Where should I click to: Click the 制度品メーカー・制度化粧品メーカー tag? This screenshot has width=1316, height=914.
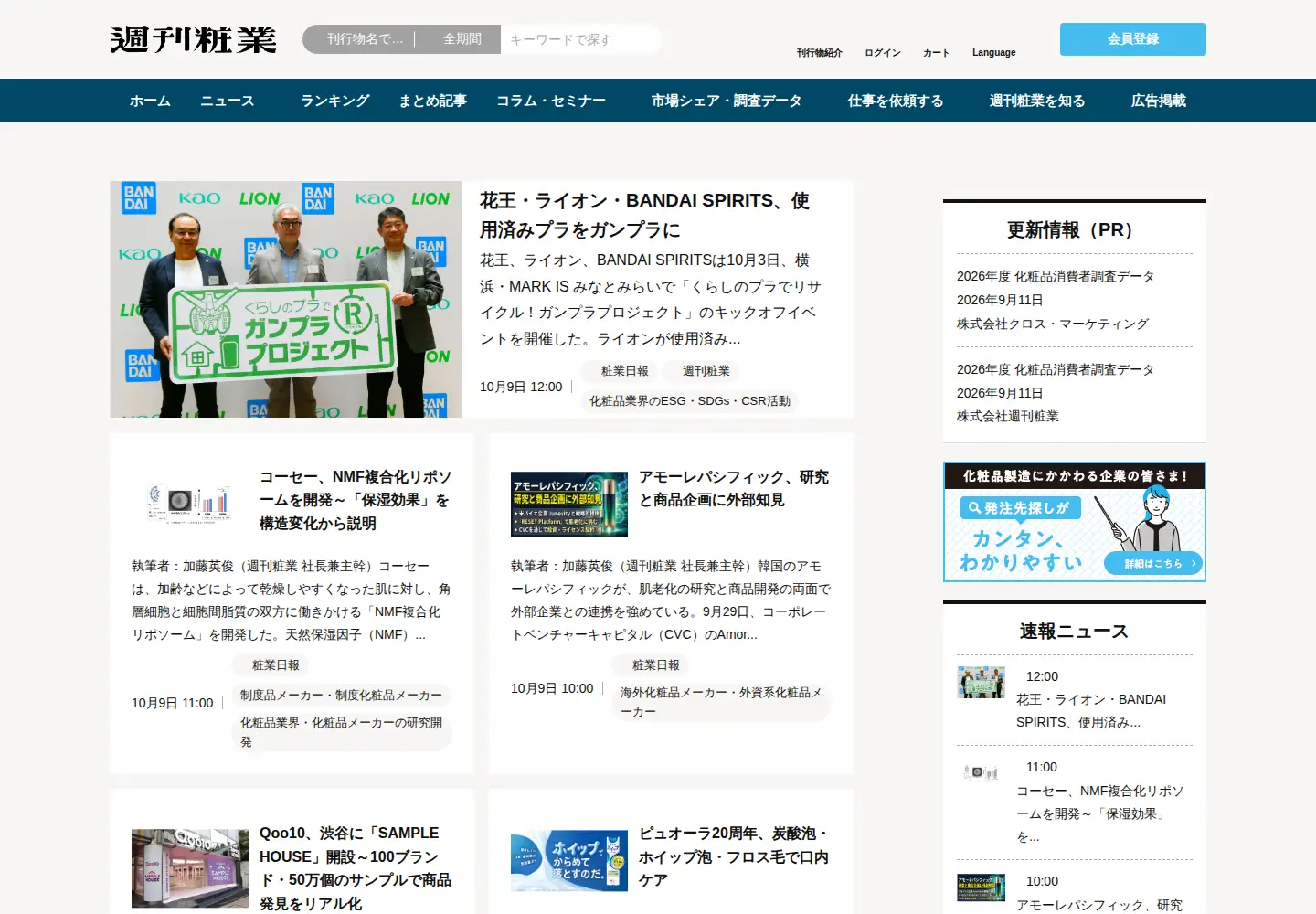point(341,696)
